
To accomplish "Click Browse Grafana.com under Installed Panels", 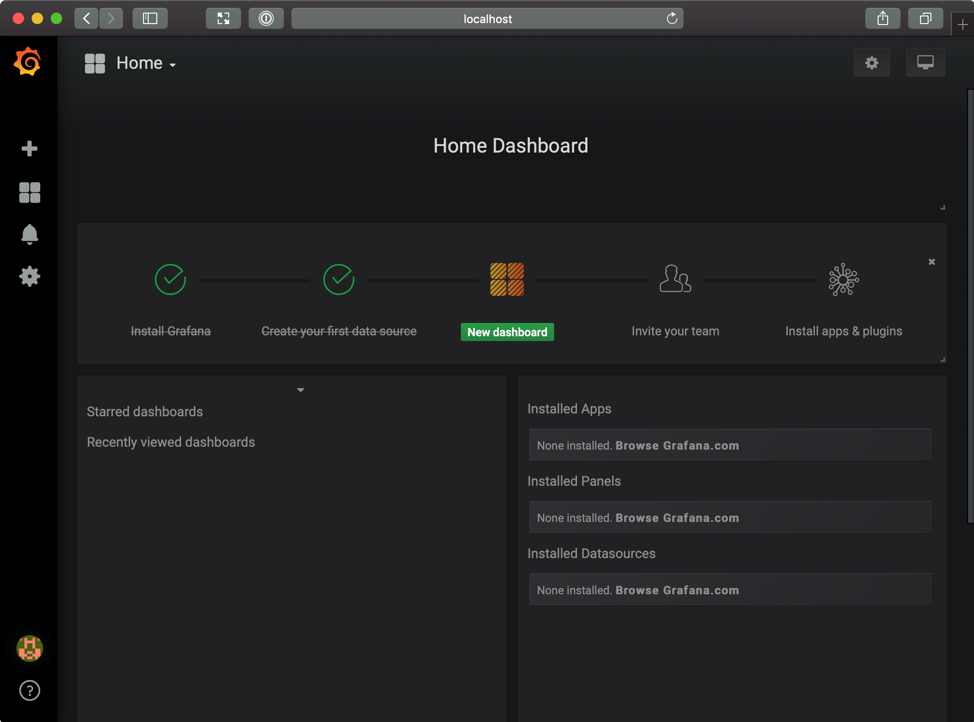I will [677, 518].
